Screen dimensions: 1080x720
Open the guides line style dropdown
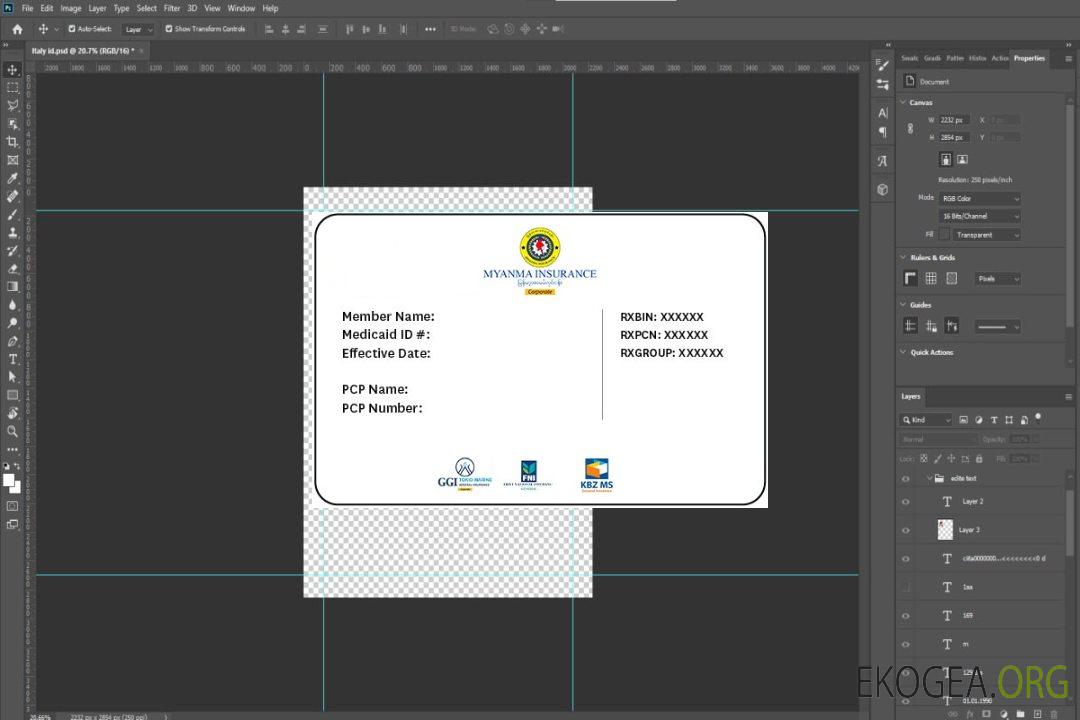[x=997, y=327]
